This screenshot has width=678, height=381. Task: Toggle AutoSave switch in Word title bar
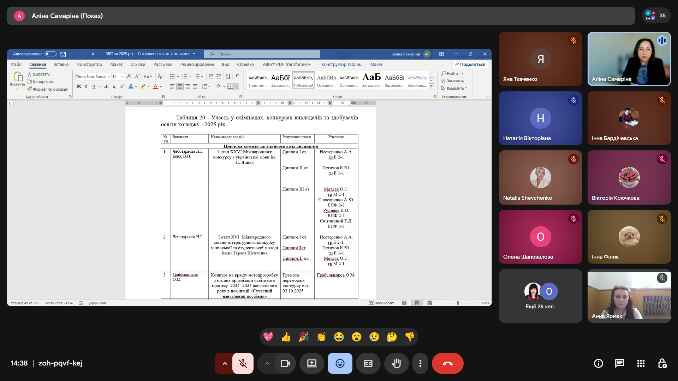tap(50, 54)
